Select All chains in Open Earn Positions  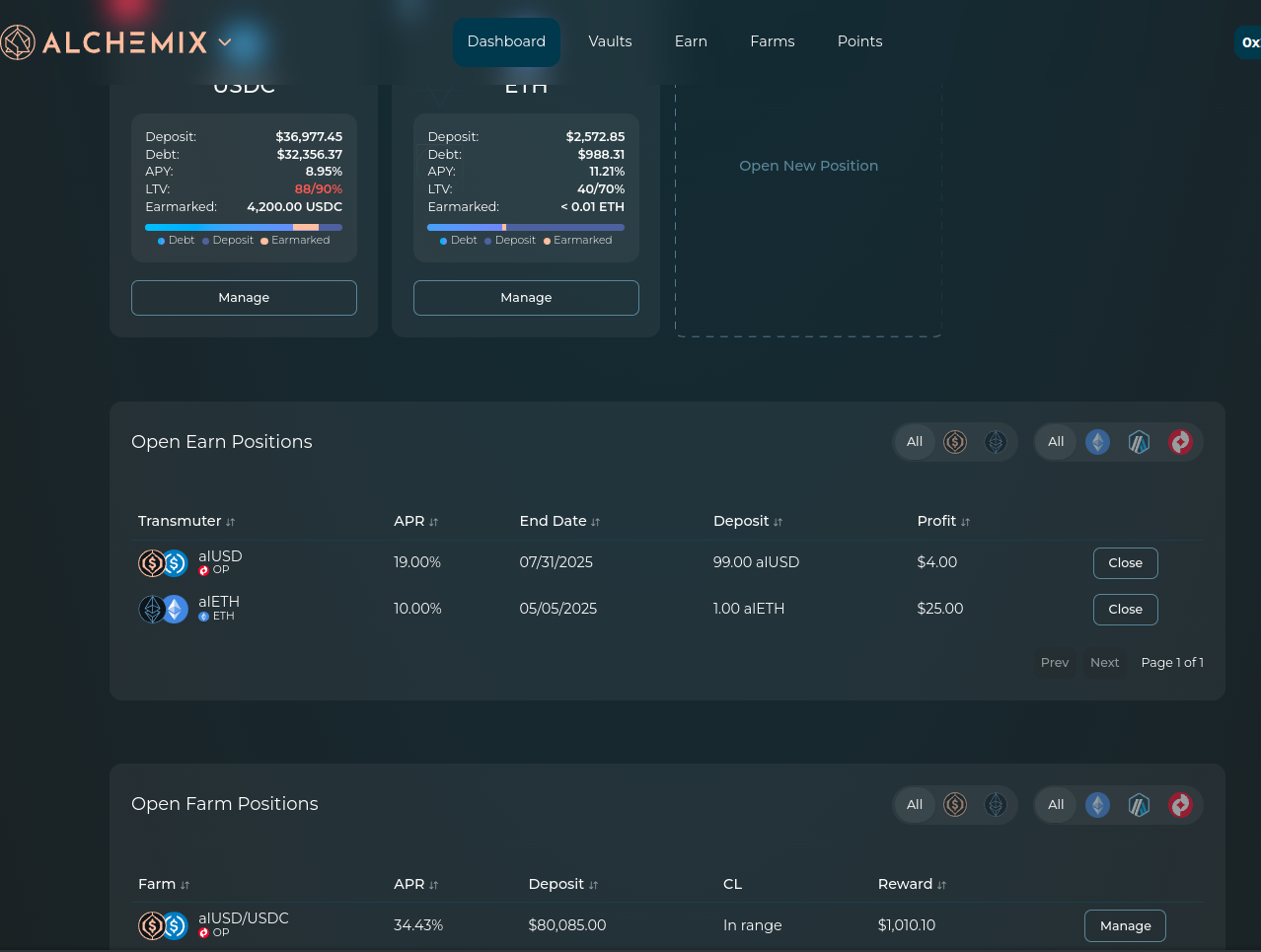[1056, 442]
